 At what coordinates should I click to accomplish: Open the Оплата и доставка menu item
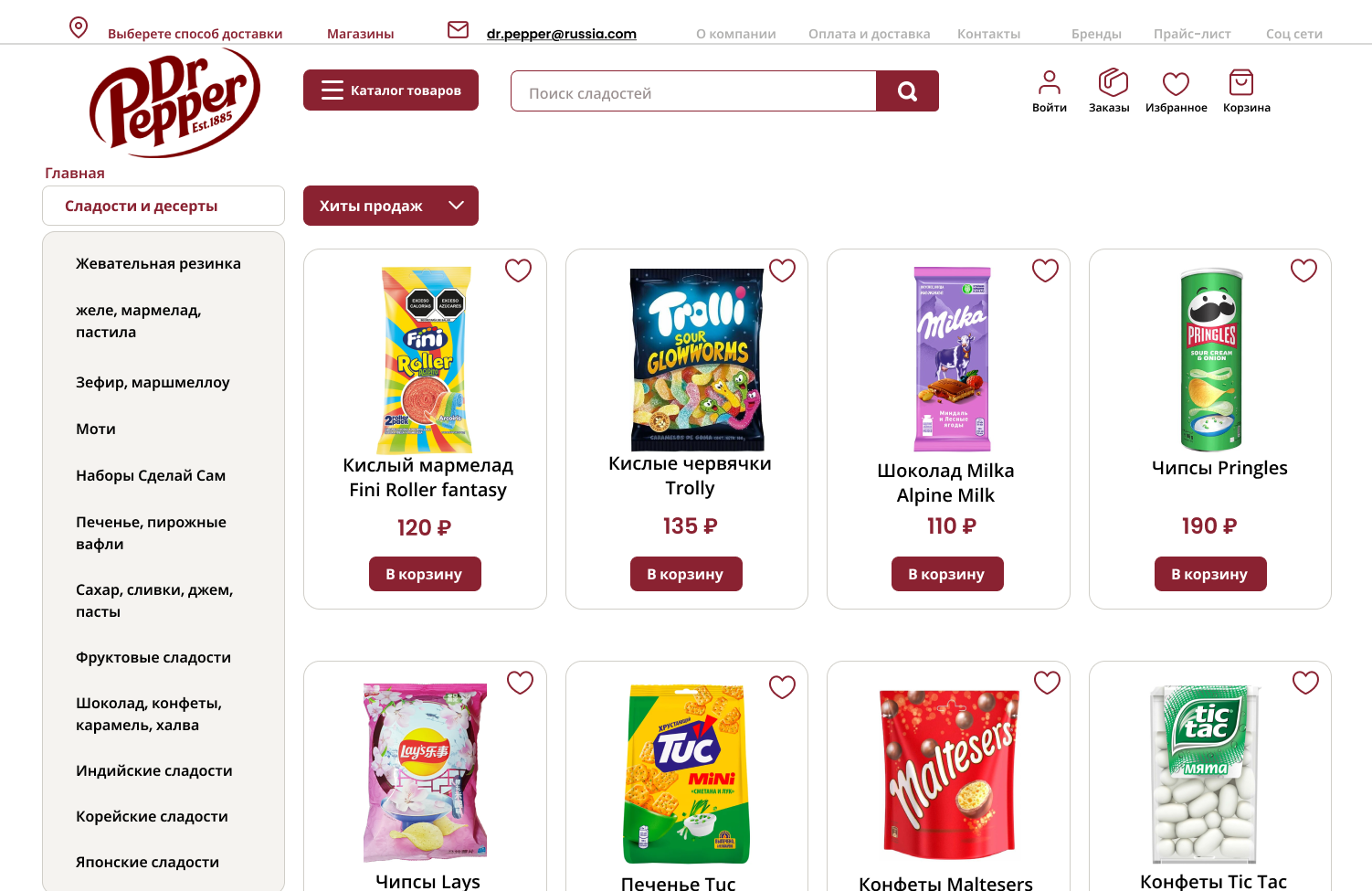[x=869, y=34]
